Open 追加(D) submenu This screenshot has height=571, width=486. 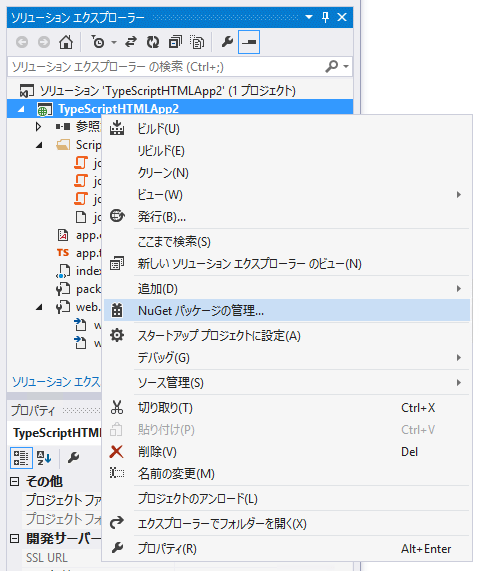[287, 289]
